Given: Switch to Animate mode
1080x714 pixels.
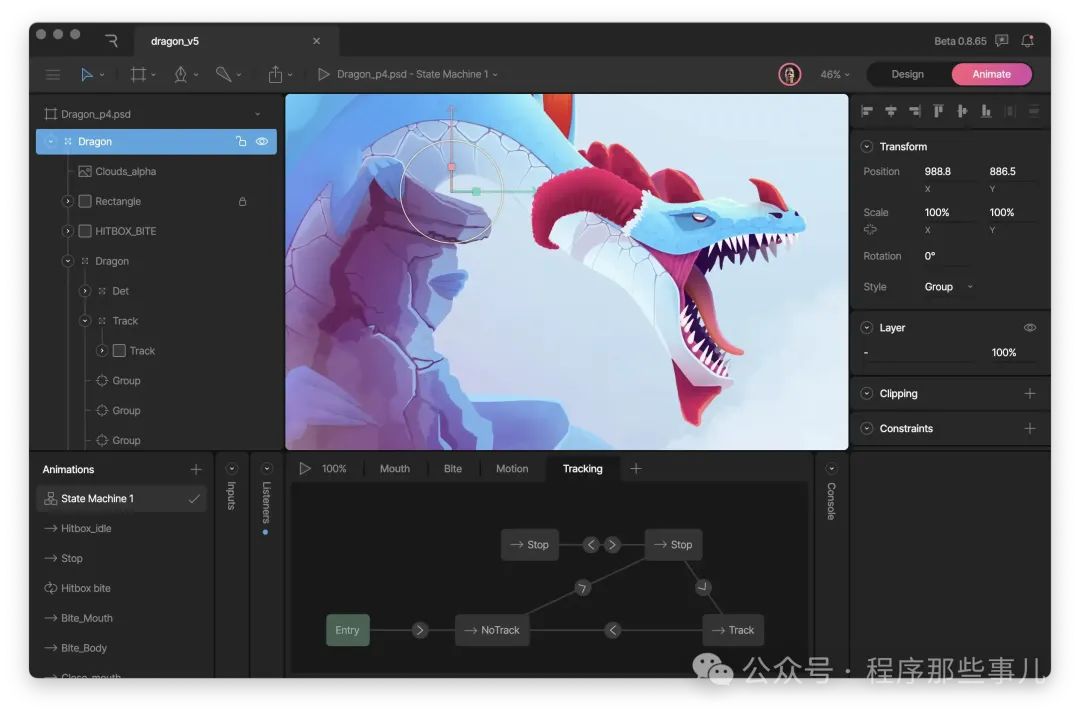Looking at the screenshot, I should [x=991, y=74].
